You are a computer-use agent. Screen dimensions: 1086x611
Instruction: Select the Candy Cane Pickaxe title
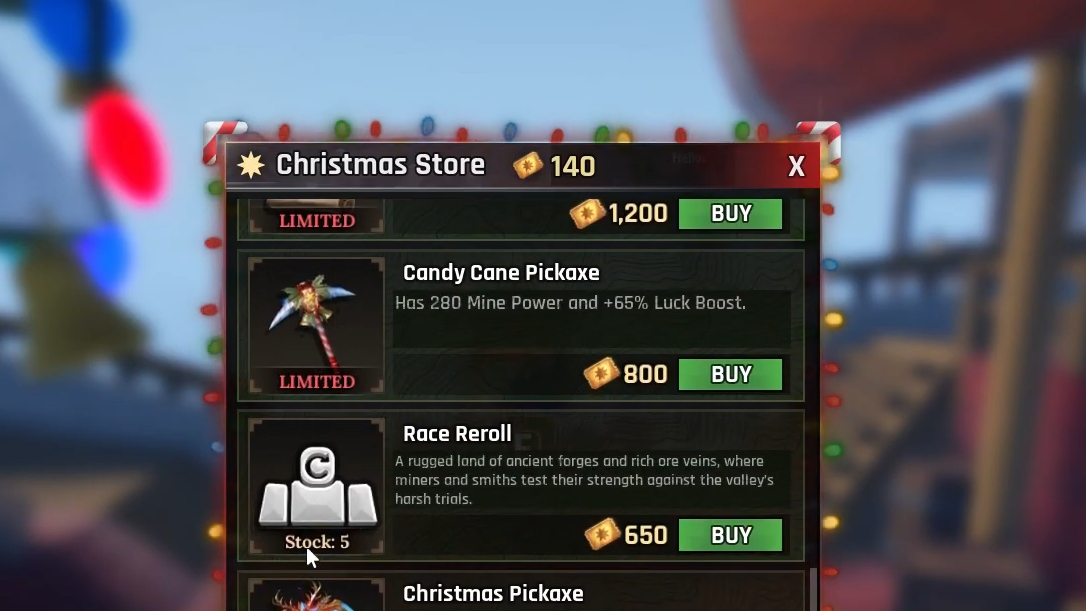pos(501,273)
